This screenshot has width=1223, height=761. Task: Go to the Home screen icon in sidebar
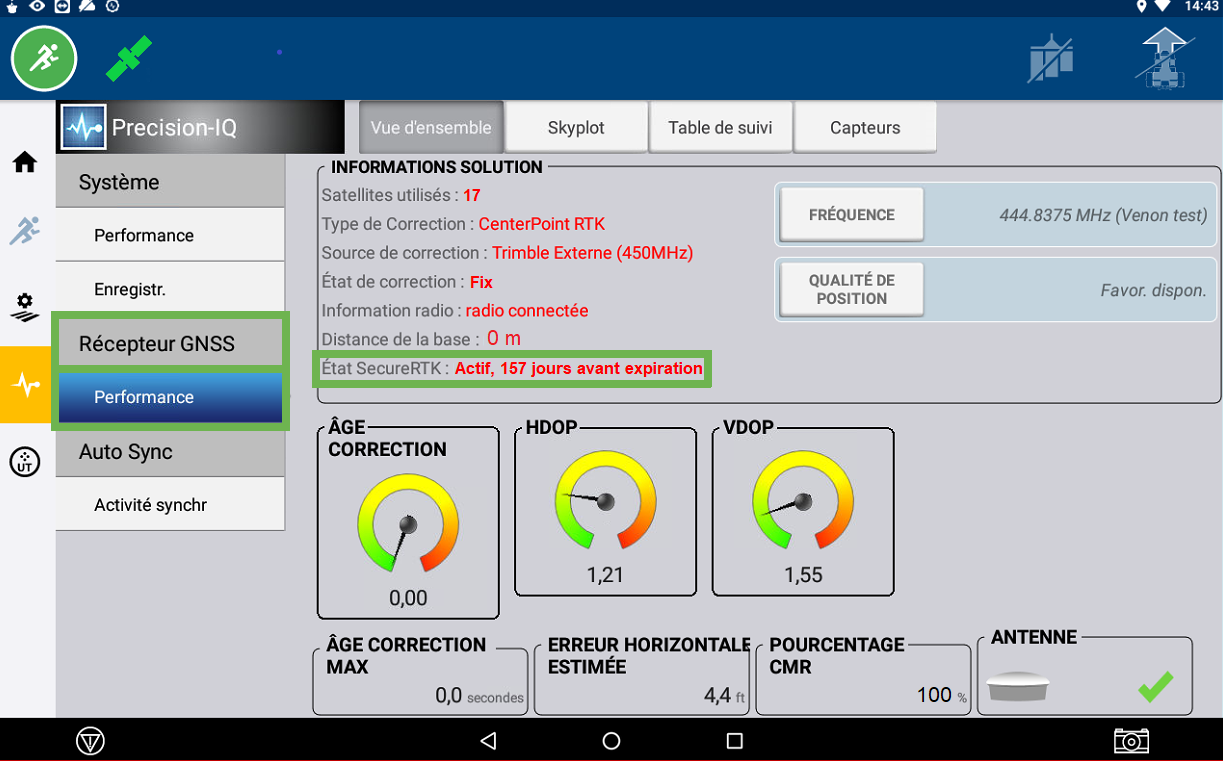(25, 162)
